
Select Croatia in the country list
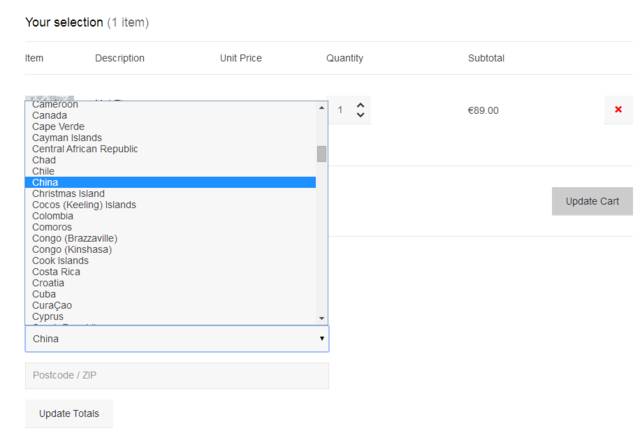[49, 283]
